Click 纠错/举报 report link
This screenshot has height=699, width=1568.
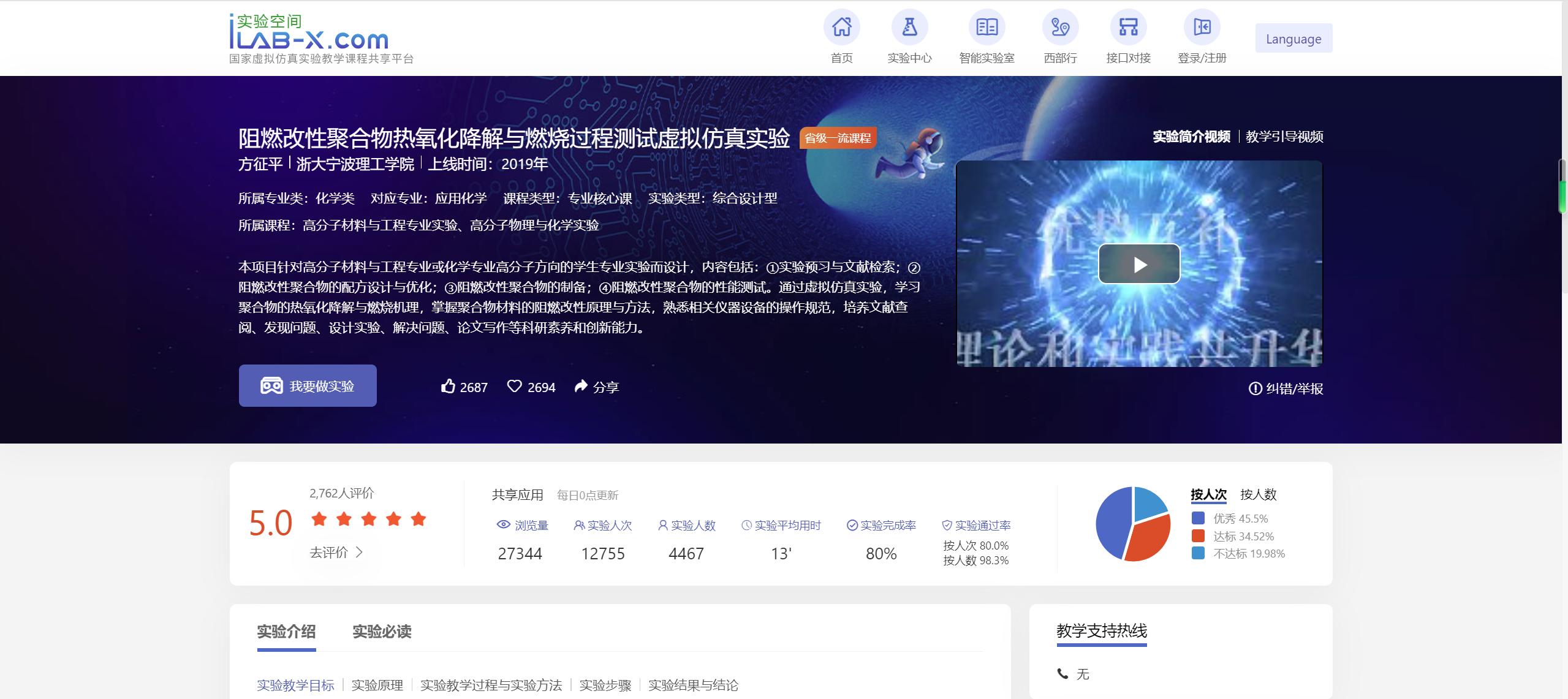pos(1286,388)
